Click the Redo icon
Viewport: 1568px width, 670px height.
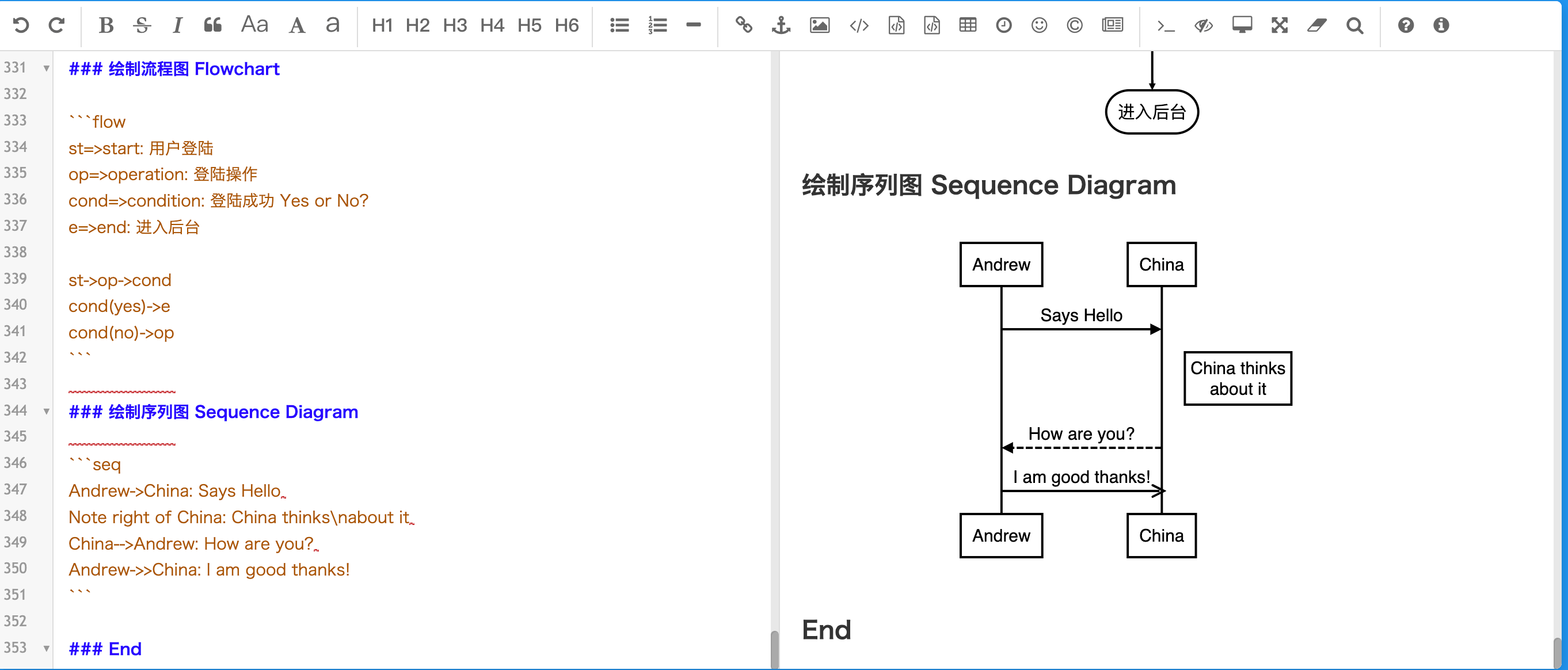(x=56, y=25)
